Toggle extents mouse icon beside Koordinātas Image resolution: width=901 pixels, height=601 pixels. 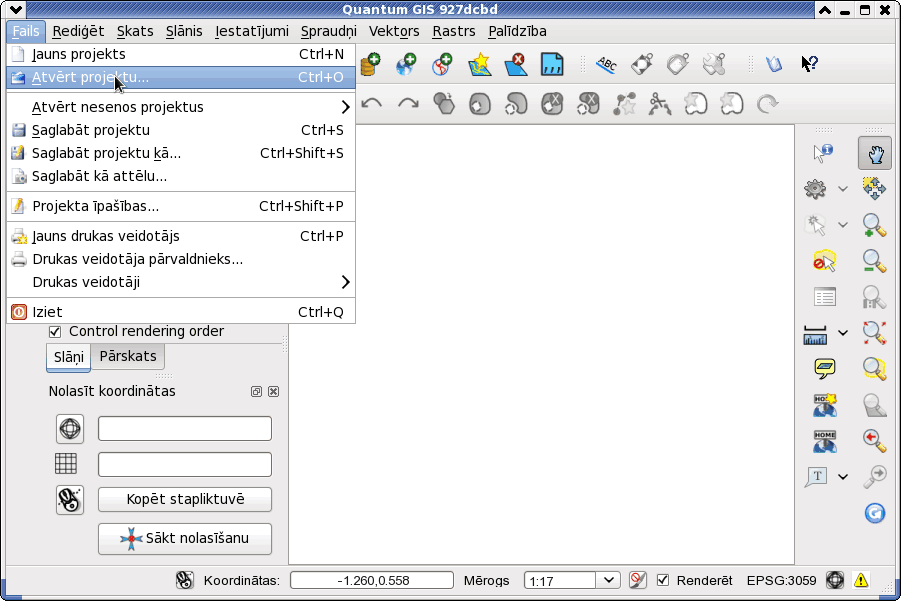184,580
